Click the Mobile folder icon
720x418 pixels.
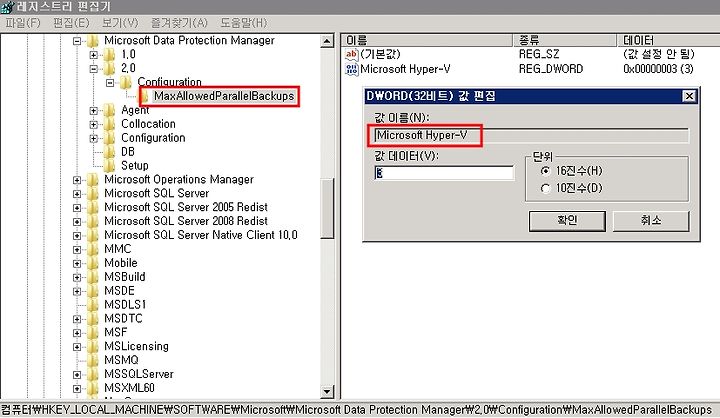point(92,263)
